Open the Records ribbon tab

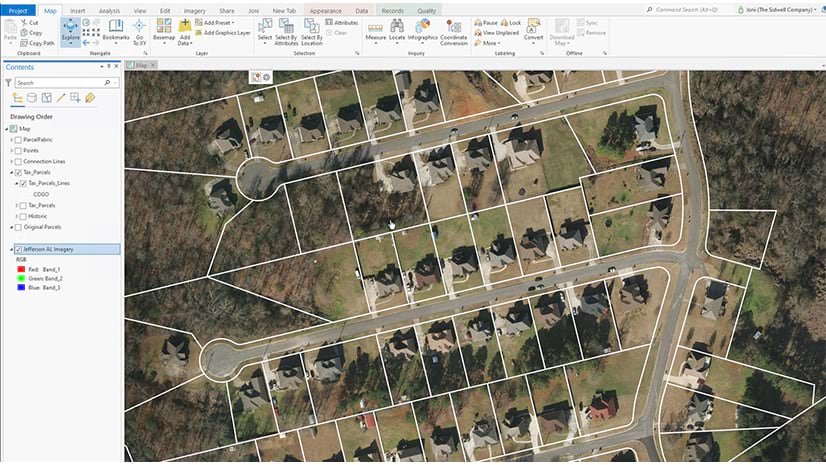point(392,11)
